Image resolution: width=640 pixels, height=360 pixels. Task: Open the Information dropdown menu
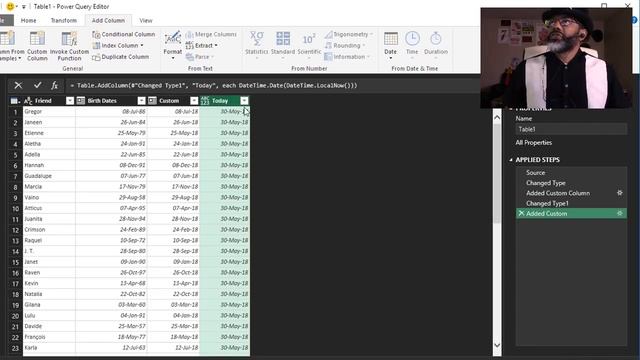pos(347,57)
